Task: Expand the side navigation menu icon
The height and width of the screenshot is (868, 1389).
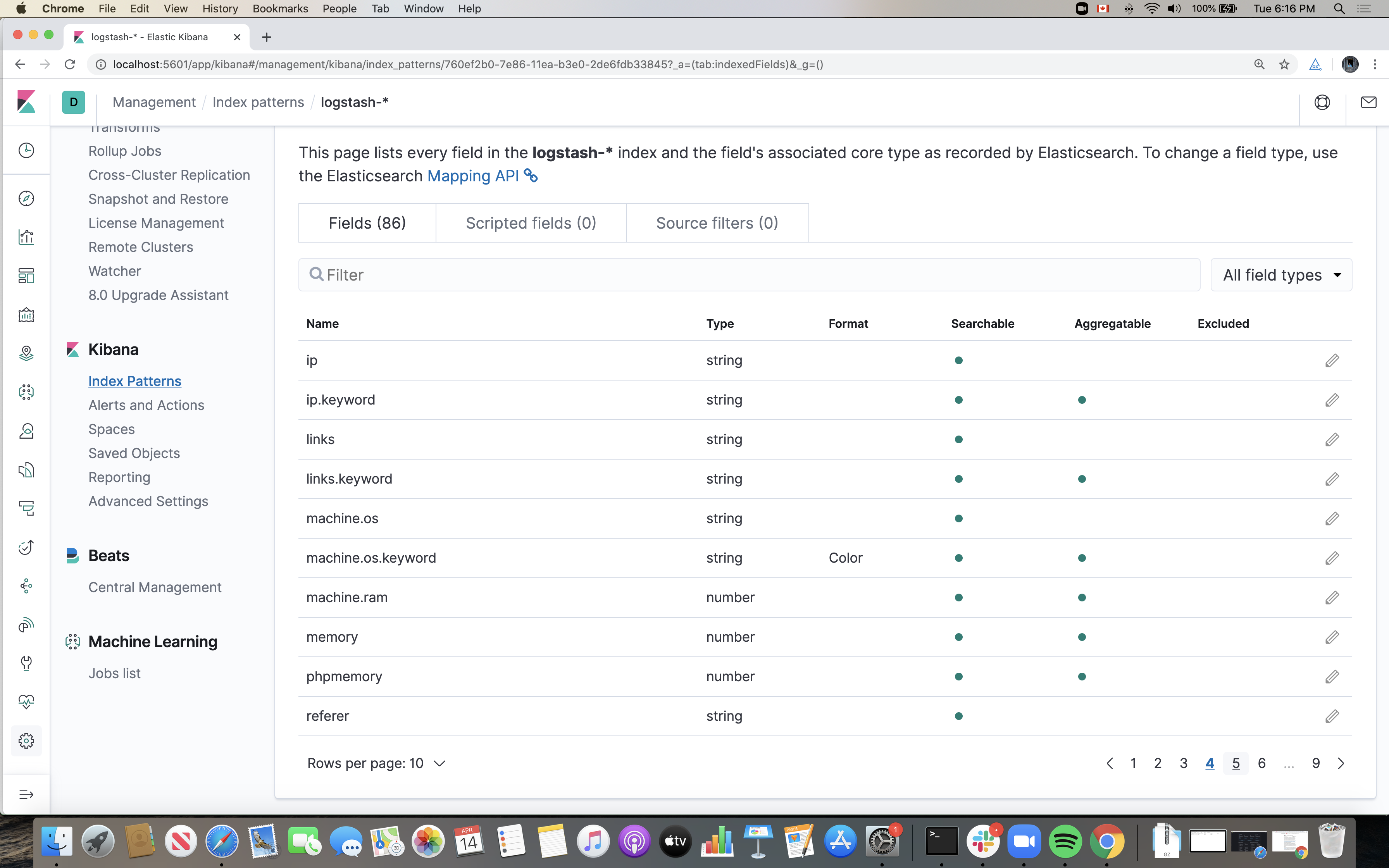Action: [x=26, y=794]
